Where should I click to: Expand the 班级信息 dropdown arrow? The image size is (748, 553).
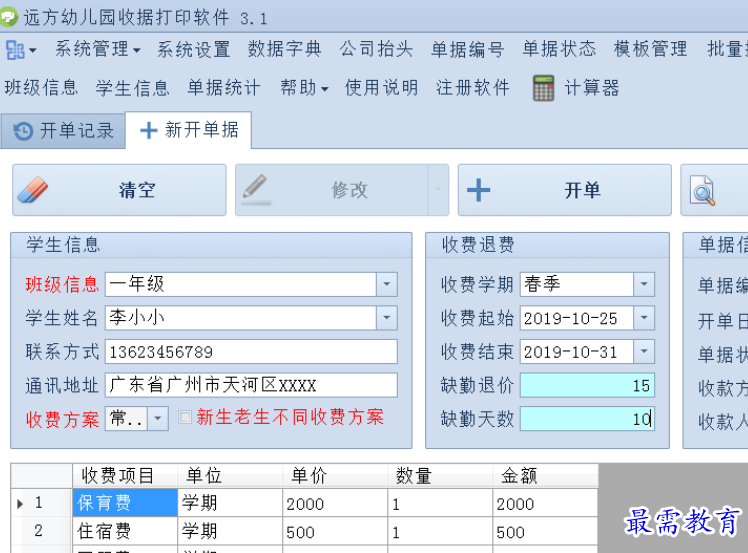tap(386, 284)
